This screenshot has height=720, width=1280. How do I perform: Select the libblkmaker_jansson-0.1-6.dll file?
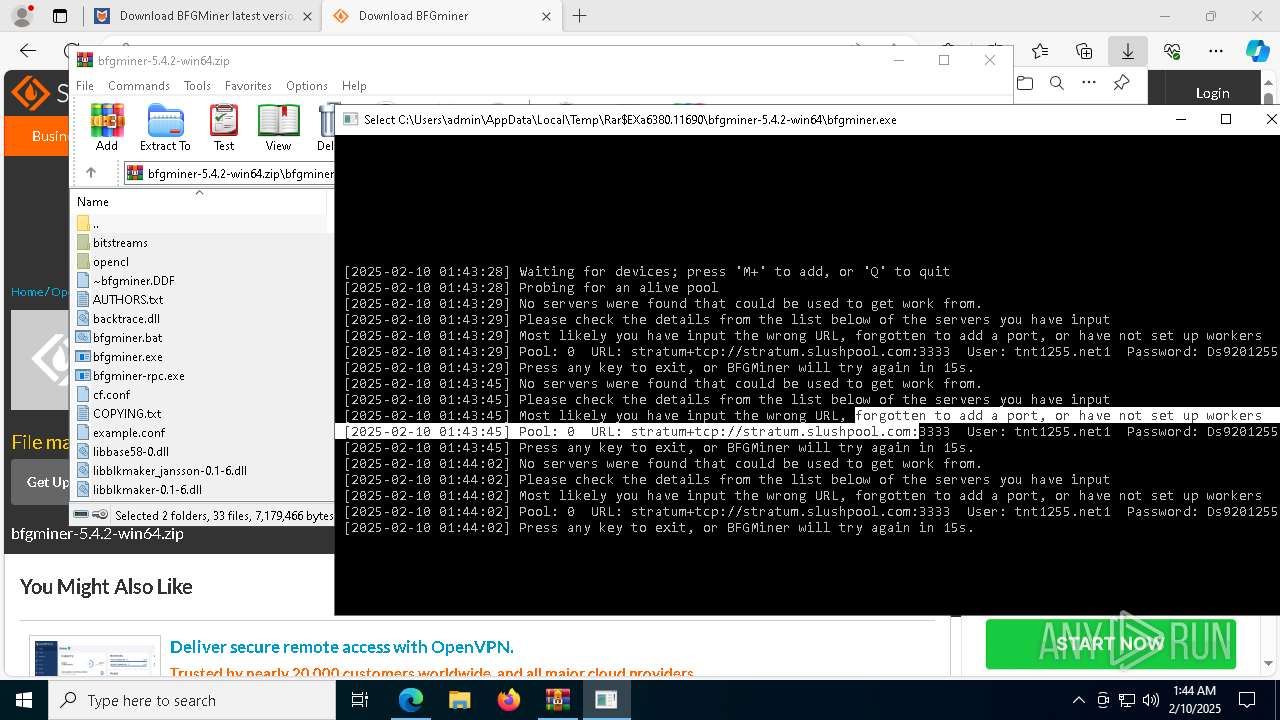pyautogui.click(x=169, y=471)
